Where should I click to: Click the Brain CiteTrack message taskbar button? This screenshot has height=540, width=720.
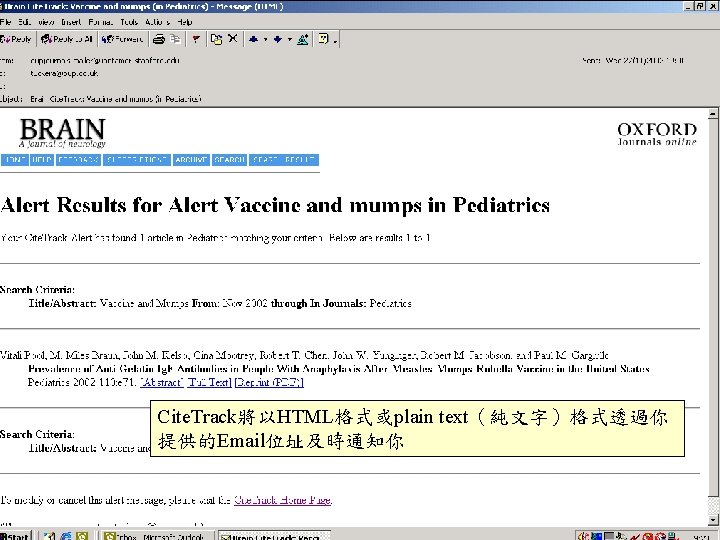pyautogui.click(x=274, y=536)
